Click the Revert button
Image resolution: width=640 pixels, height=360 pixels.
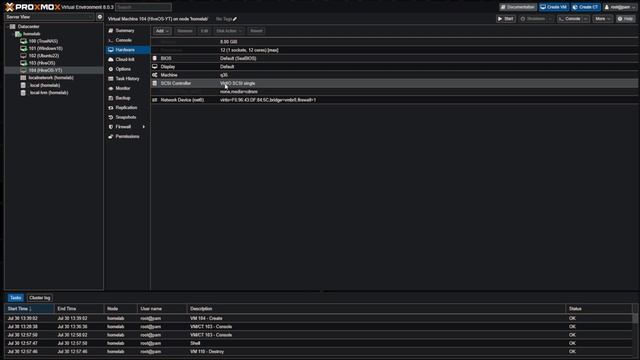click(x=256, y=31)
